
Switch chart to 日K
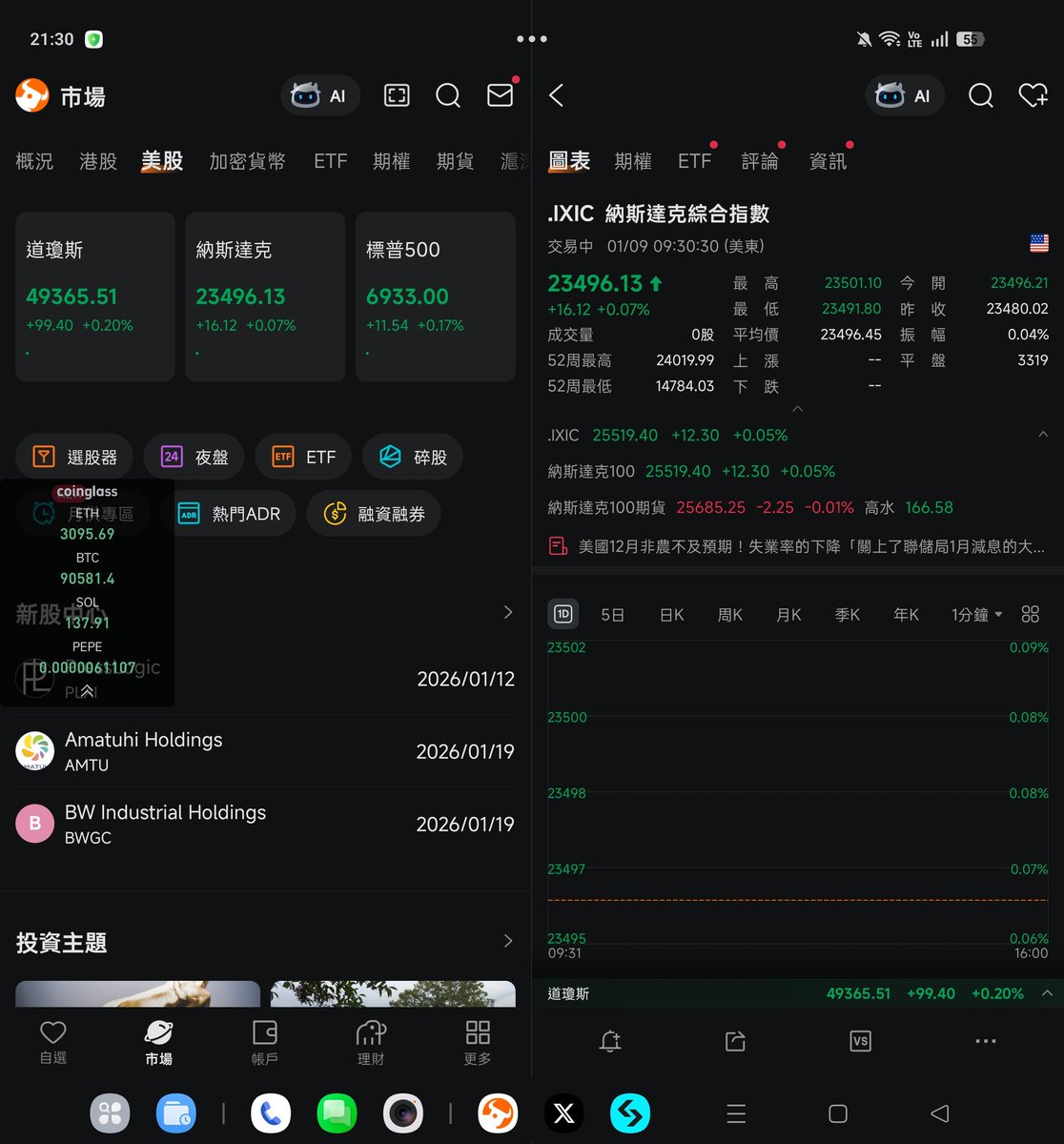pyautogui.click(x=672, y=615)
